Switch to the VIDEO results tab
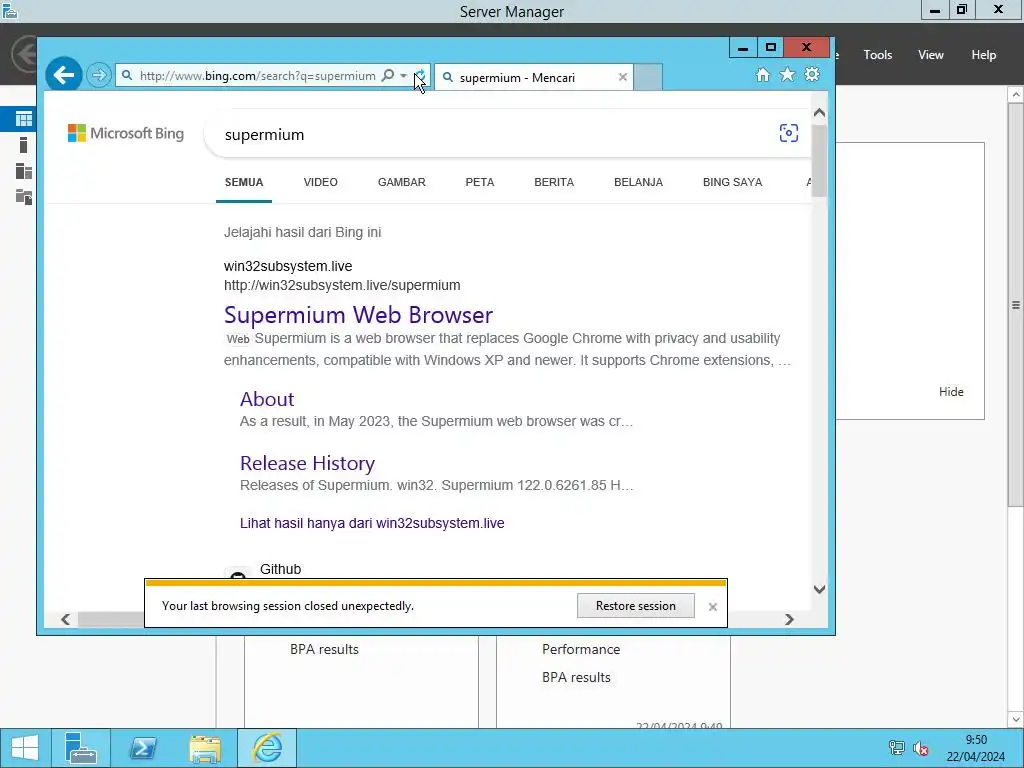The width and height of the screenshot is (1024, 768). click(321, 182)
